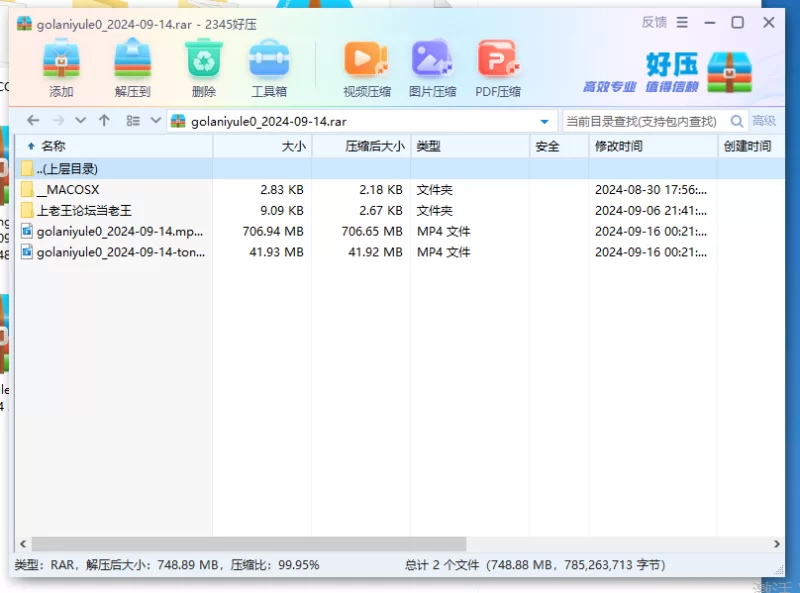Open the hamburger main menu icon
Viewport: 800px width, 593px height.
[x=682, y=22]
